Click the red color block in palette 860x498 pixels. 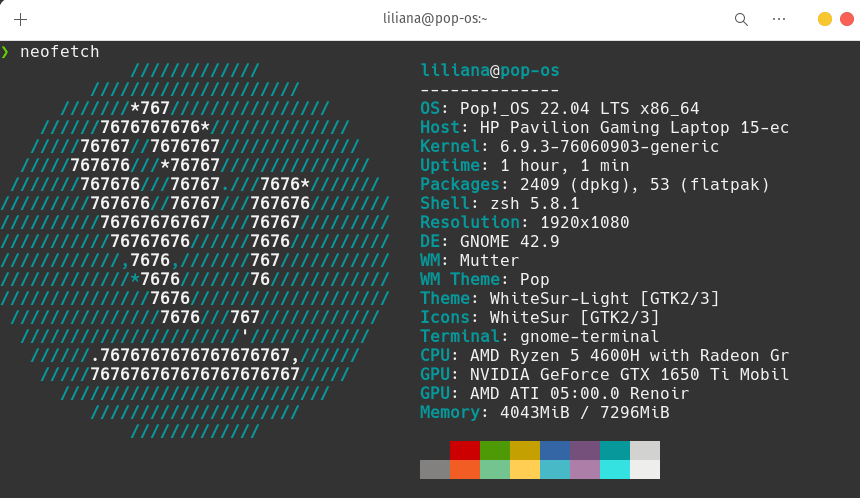(x=465, y=450)
